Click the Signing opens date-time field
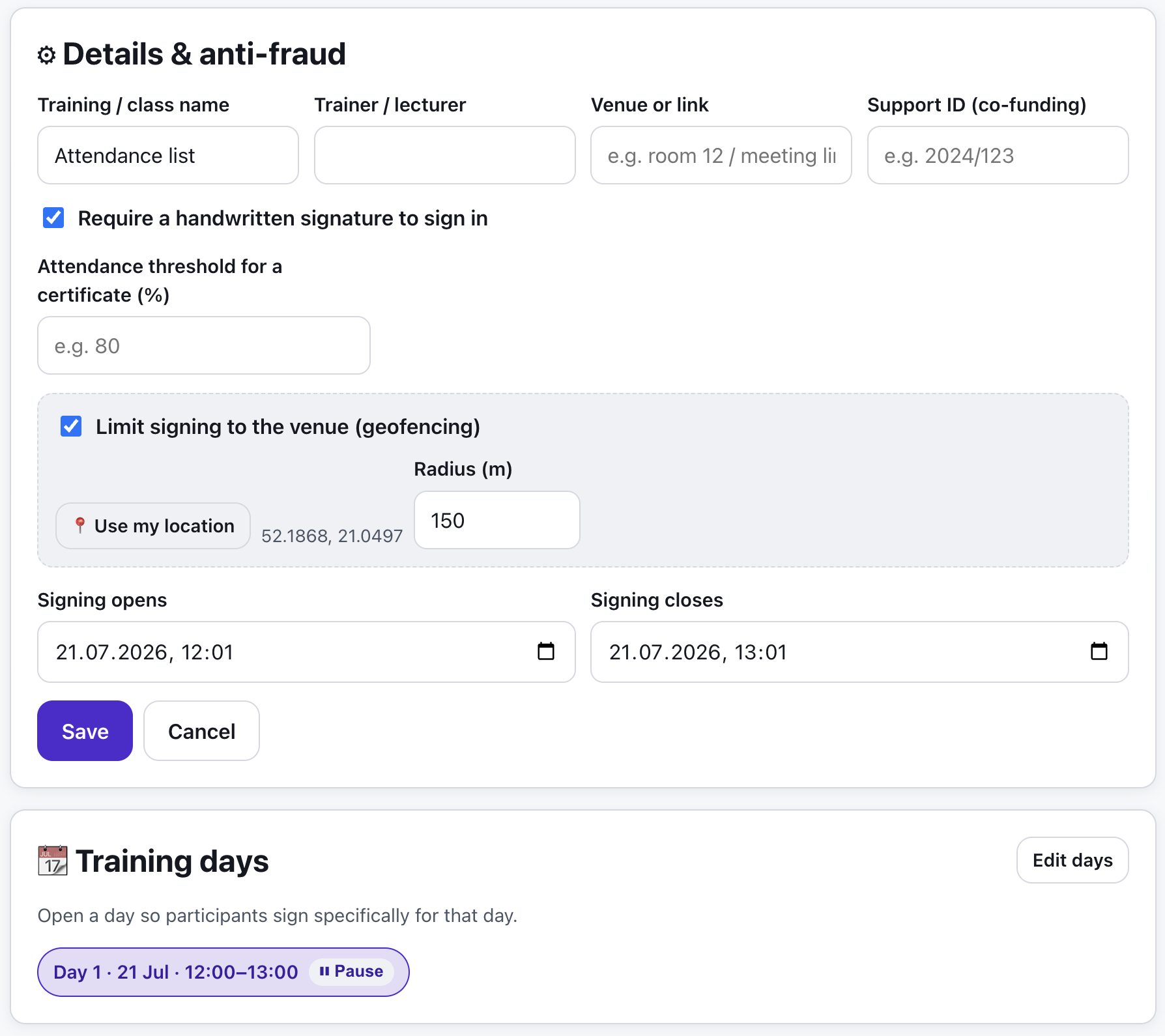1165x1036 pixels. (306, 652)
